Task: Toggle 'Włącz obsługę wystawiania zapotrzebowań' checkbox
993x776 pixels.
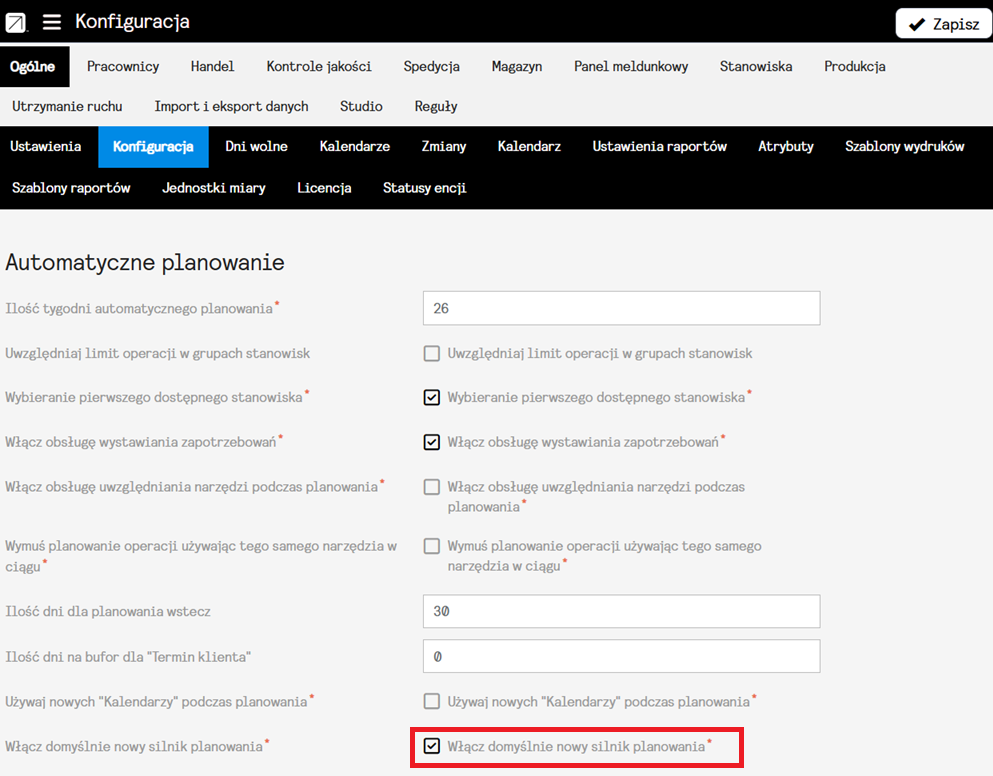Action: 432,442
